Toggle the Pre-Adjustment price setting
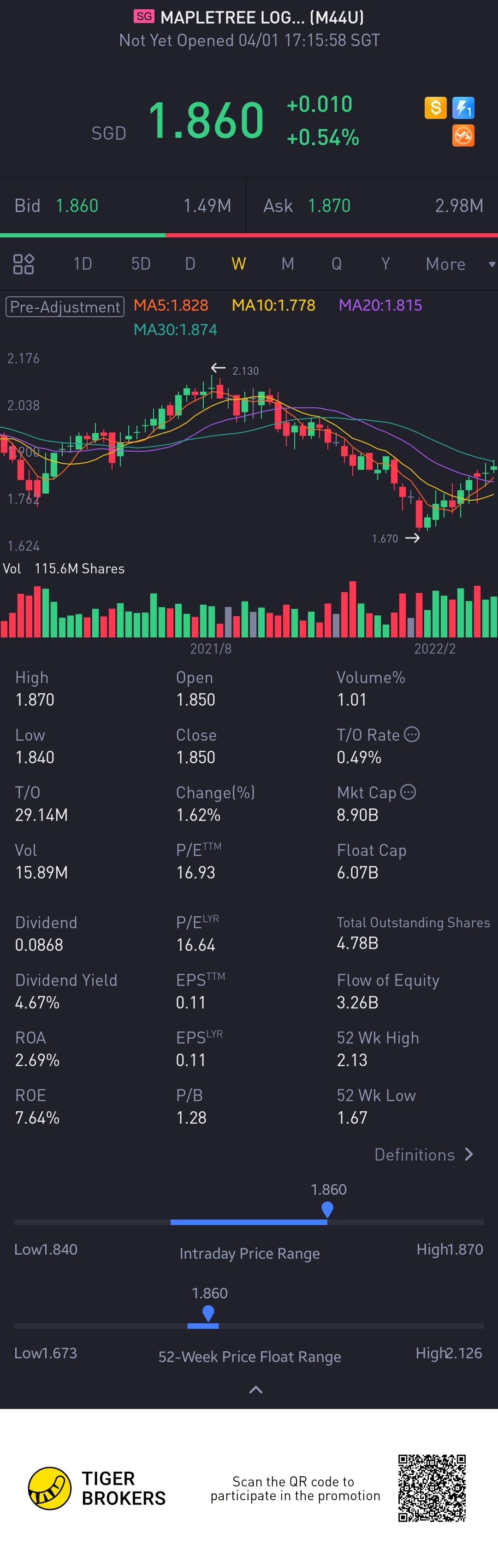 (65, 306)
